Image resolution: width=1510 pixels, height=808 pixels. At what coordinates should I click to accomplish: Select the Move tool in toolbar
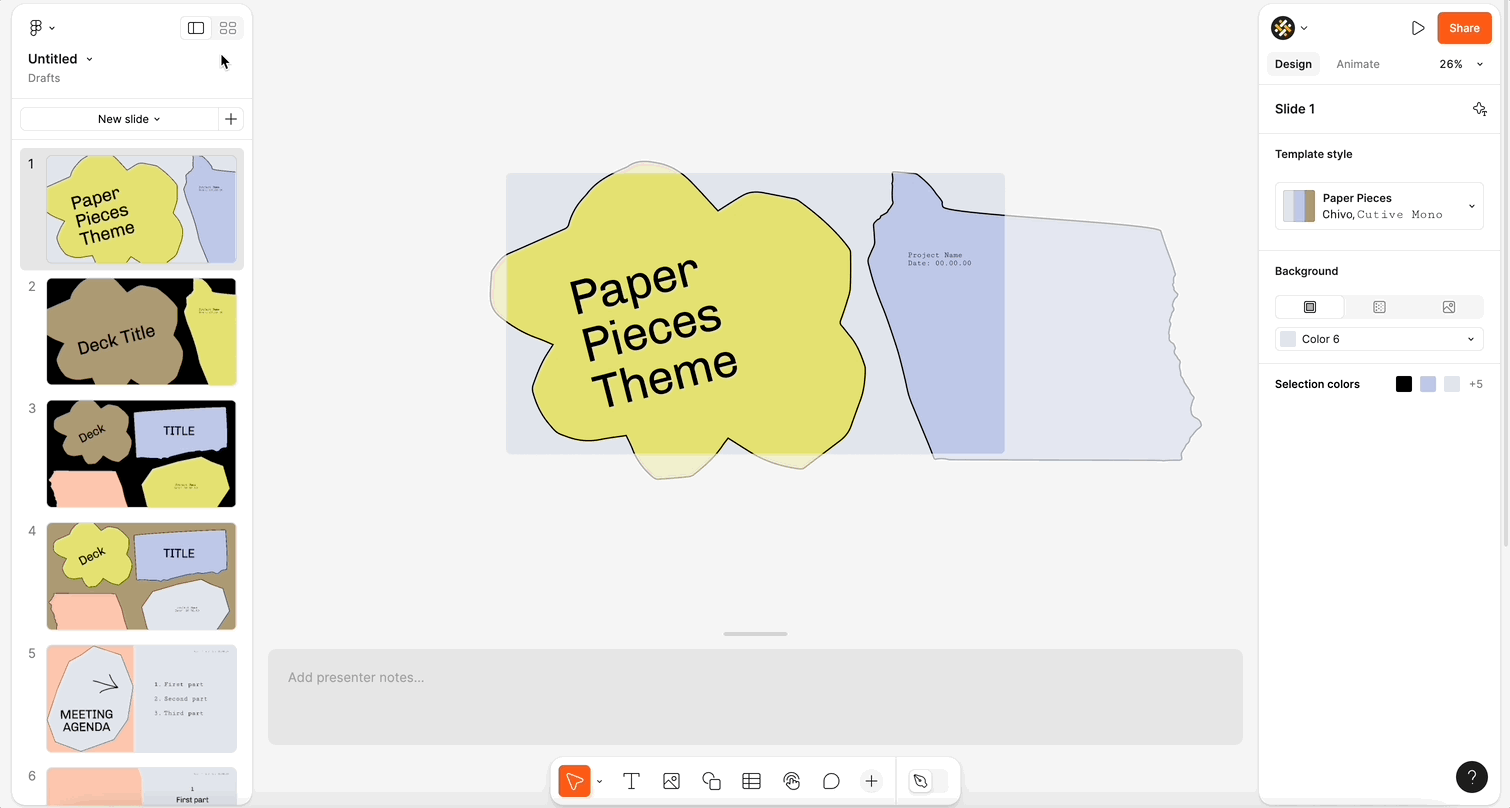coord(574,781)
